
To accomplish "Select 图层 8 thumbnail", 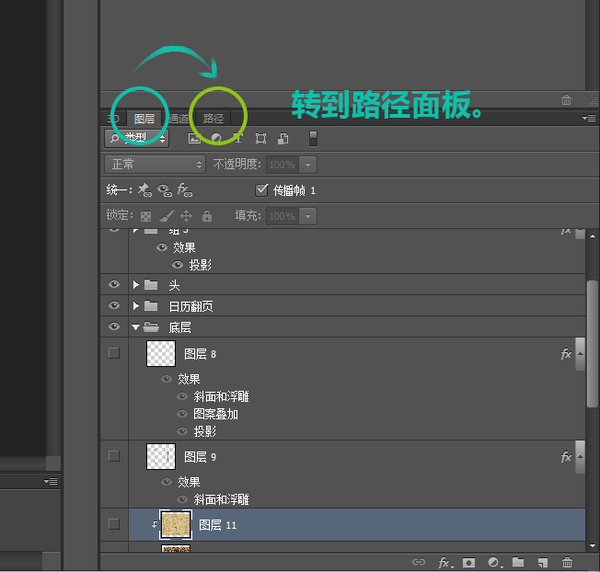I will pyautogui.click(x=161, y=354).
